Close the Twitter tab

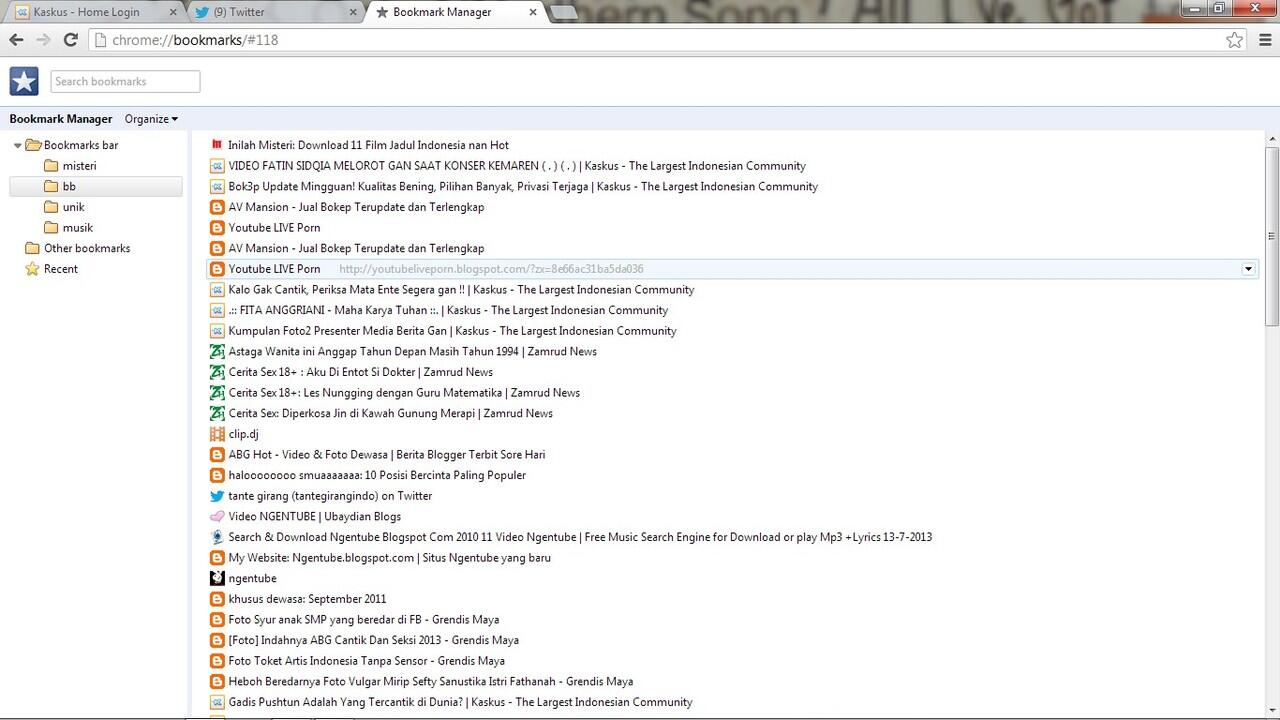(x=353, y=13)
